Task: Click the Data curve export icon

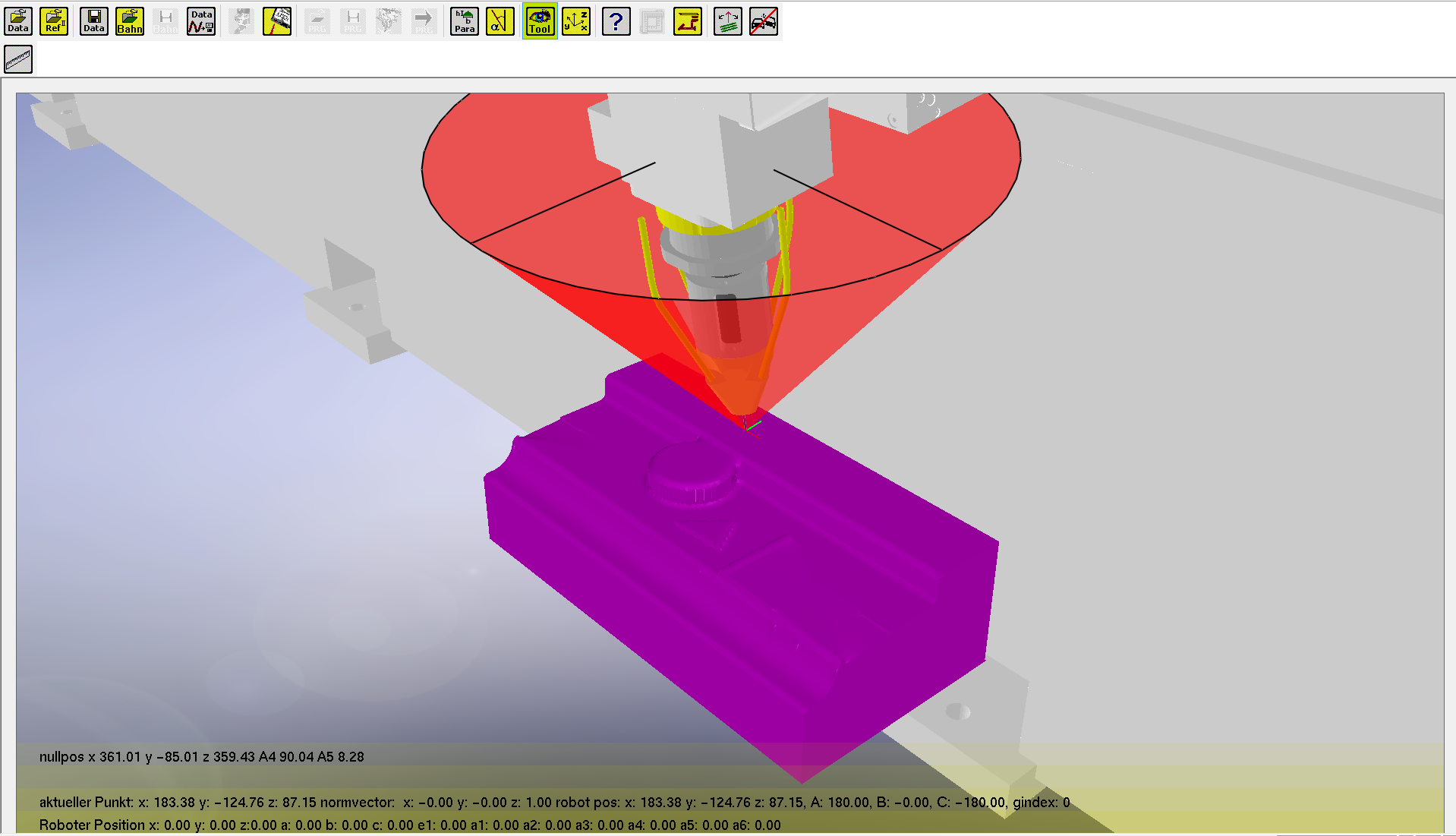Action: coord(201,21)
